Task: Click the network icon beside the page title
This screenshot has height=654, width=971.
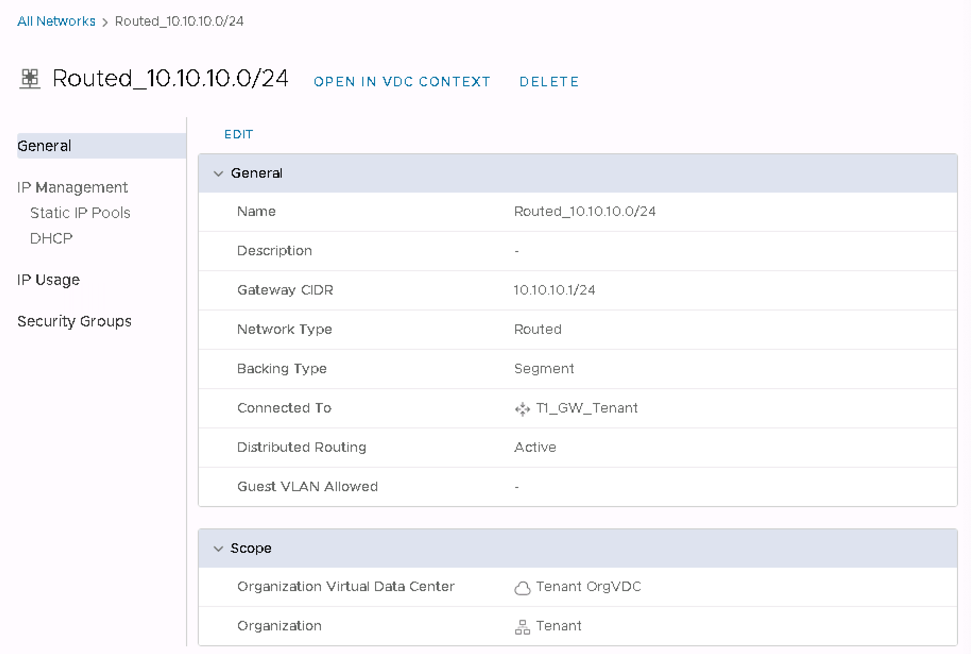Action: [30, 79]
